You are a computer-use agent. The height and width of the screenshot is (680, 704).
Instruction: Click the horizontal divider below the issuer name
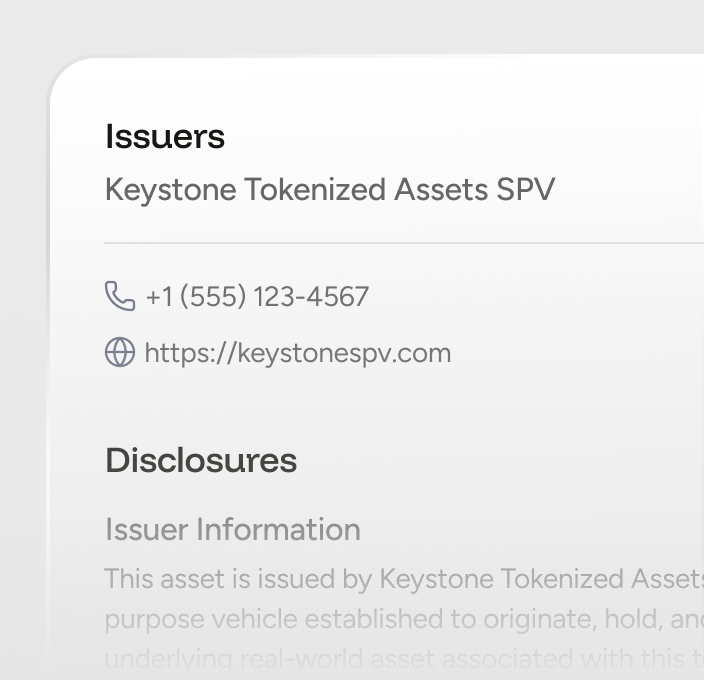[400, 242]
